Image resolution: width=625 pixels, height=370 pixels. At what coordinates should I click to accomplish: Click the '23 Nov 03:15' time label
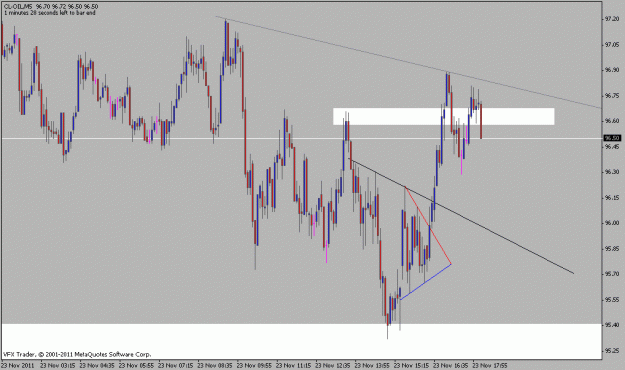point(57,365)
